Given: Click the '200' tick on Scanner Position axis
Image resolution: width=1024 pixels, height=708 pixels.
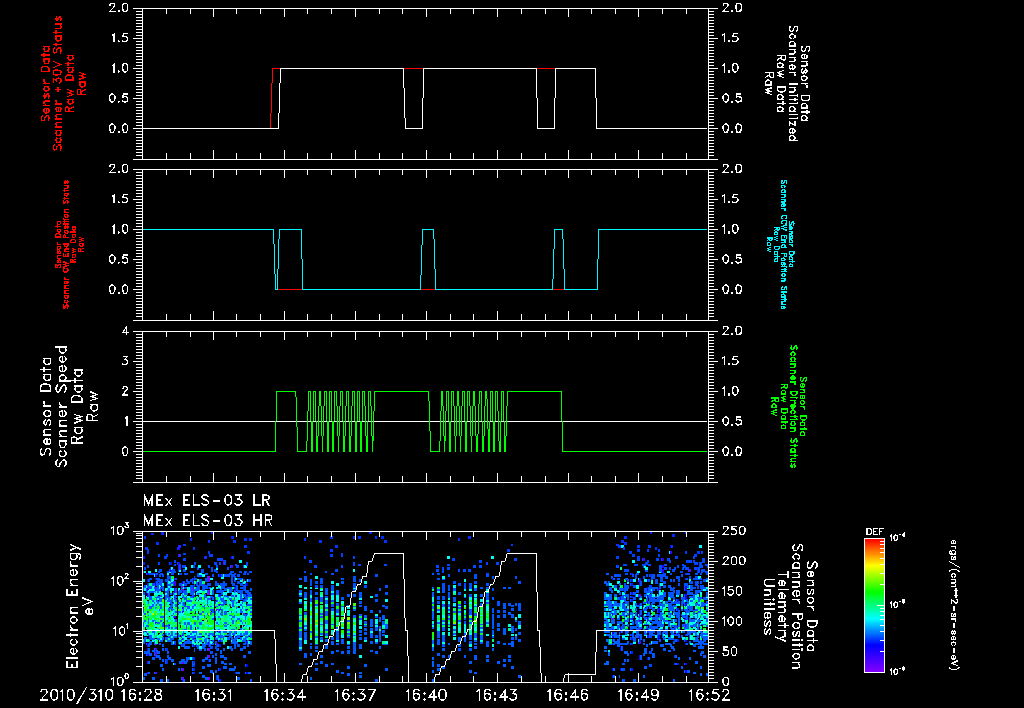Looking at the screenshot, I should 734,561.
